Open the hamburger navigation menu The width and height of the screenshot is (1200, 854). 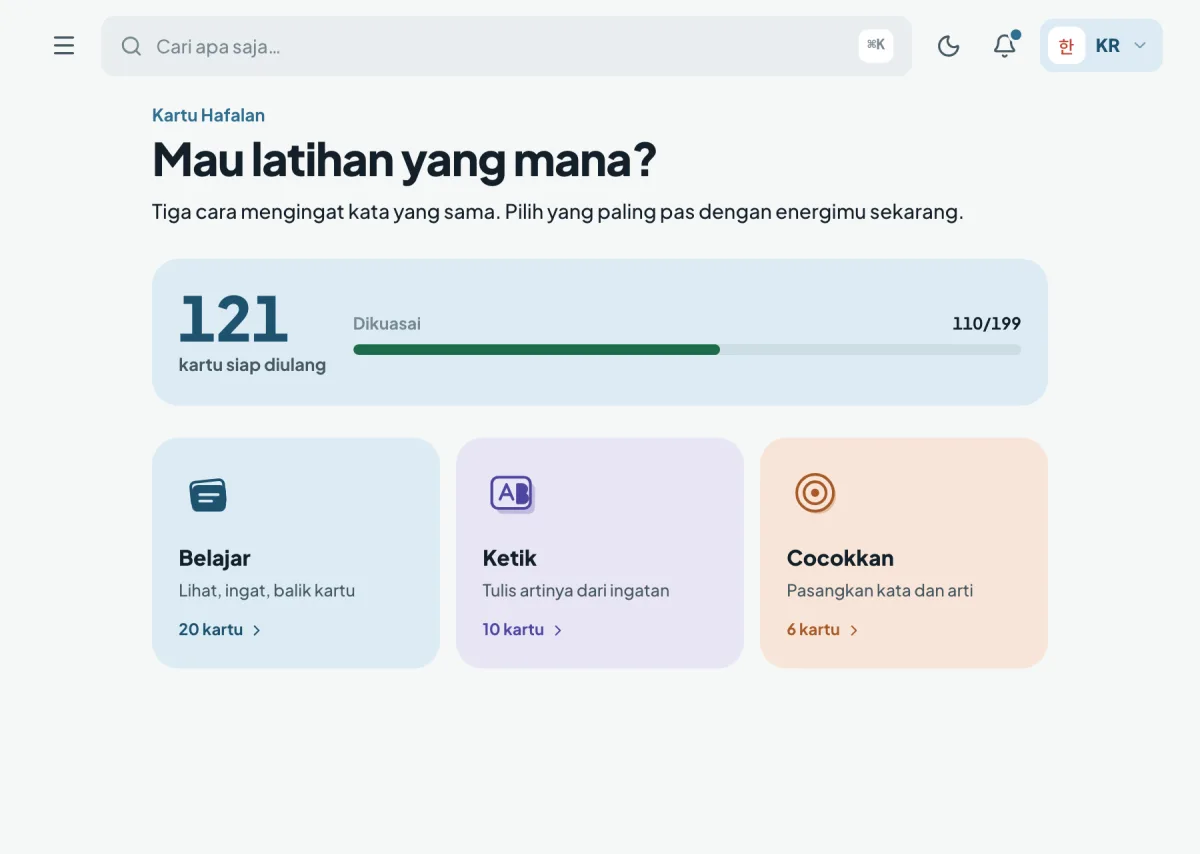tap(64, 46)
